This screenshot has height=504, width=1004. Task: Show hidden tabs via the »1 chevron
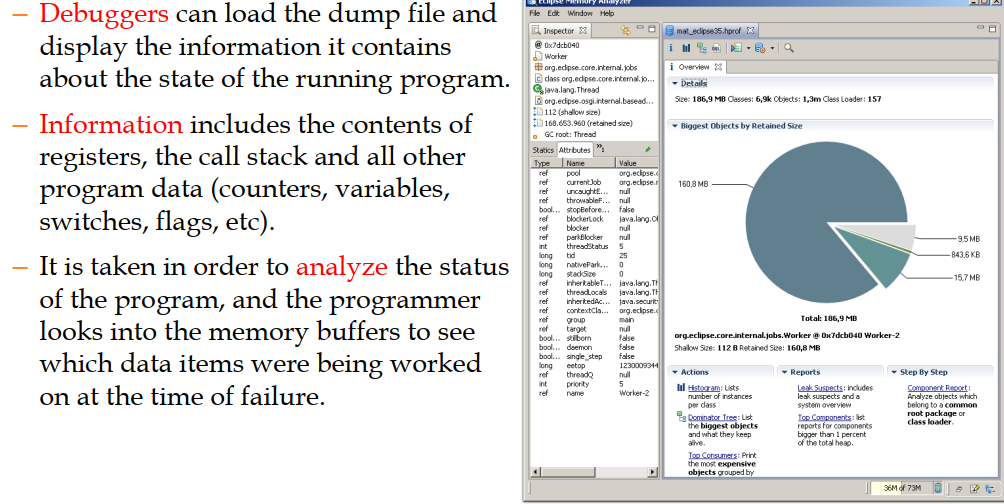601,149
